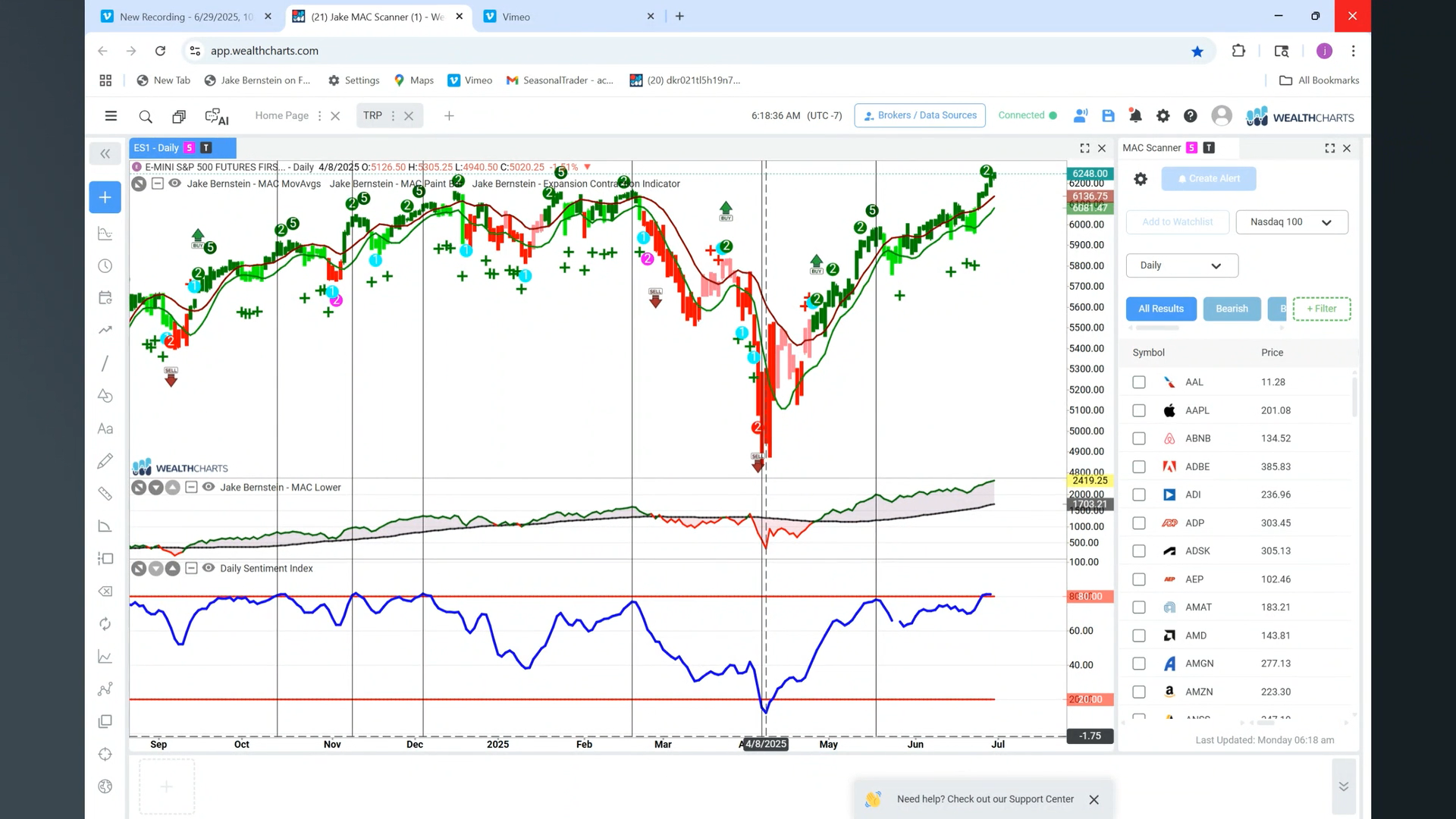The height and width of the screenshot is (819, 1456).
Task: Toggle visibility of Daily Sentiment Index
Action: (x=209, y=568)
